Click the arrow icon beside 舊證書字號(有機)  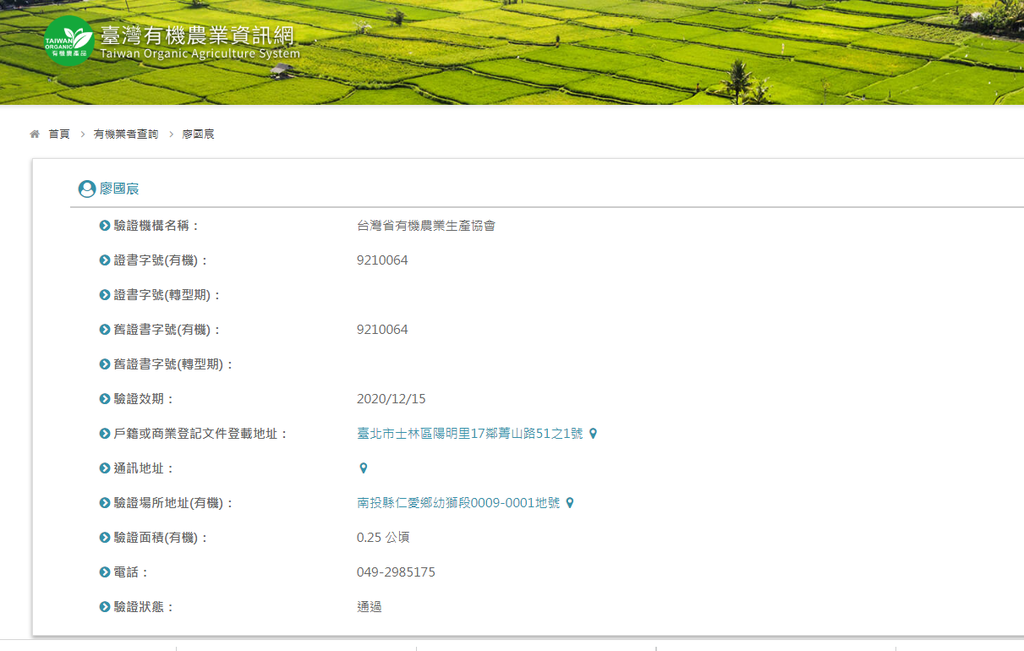[103, 329]
